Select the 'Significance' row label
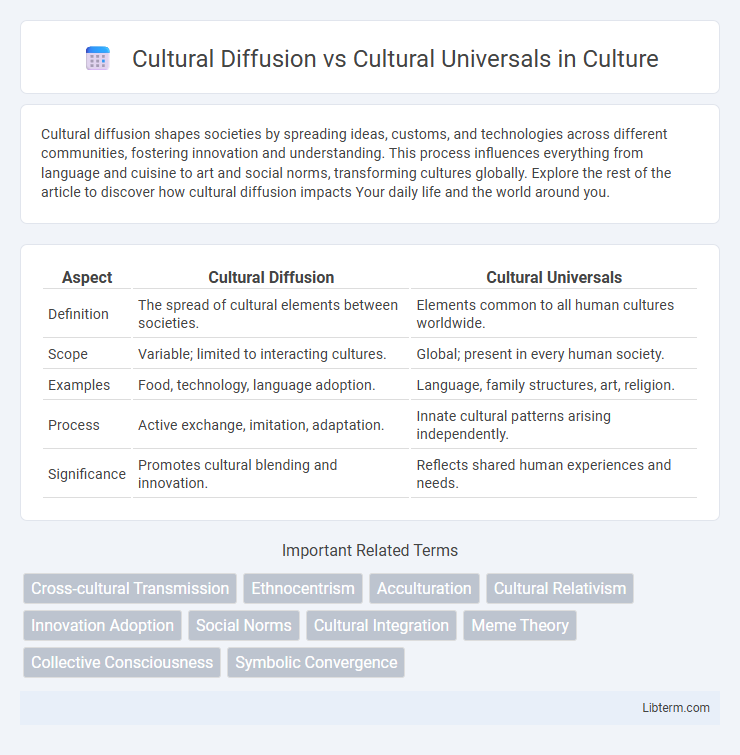 pyautogui.click(x=87, y=474)
